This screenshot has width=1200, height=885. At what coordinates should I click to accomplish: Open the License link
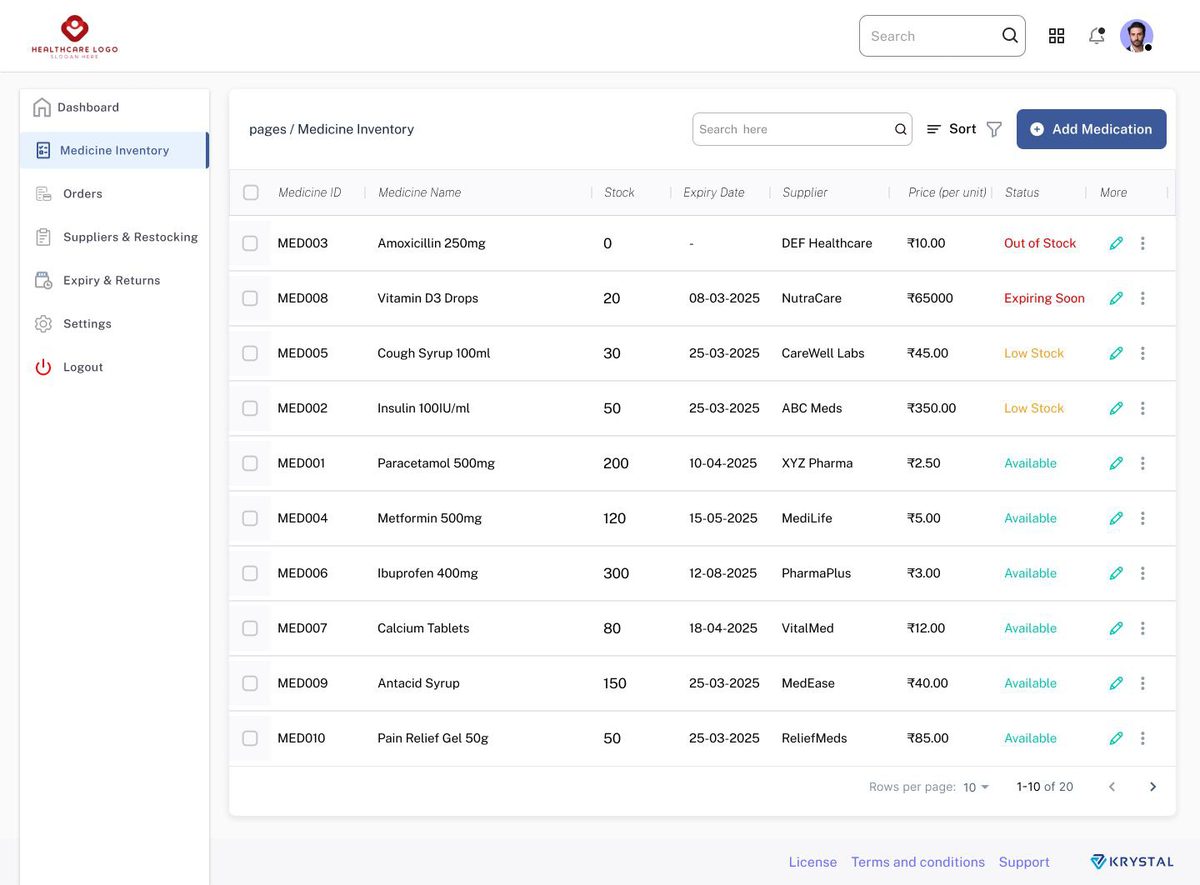point(813,862)
